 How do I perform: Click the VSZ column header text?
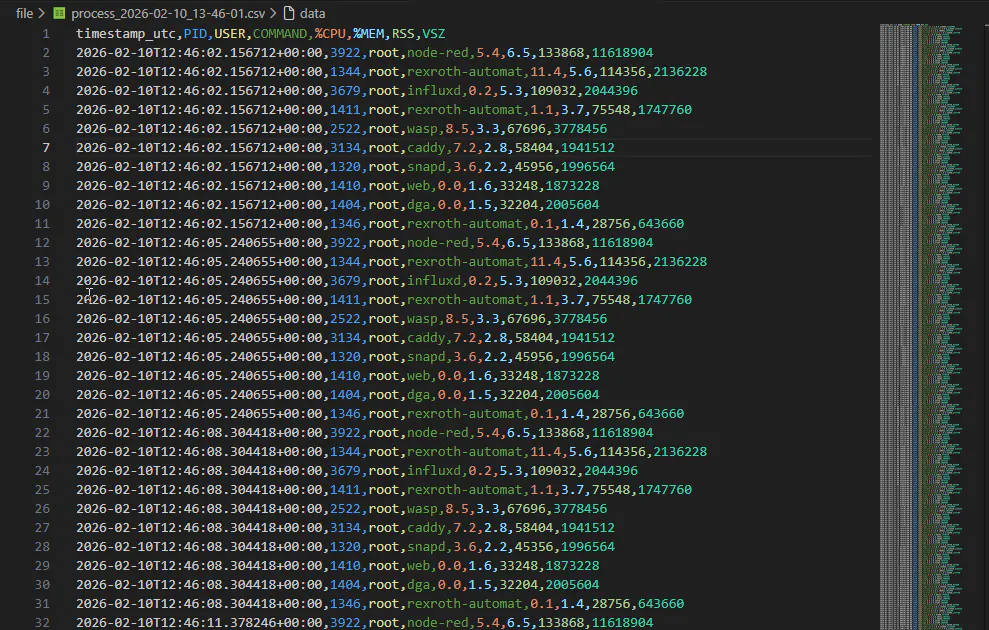(434, 34)
